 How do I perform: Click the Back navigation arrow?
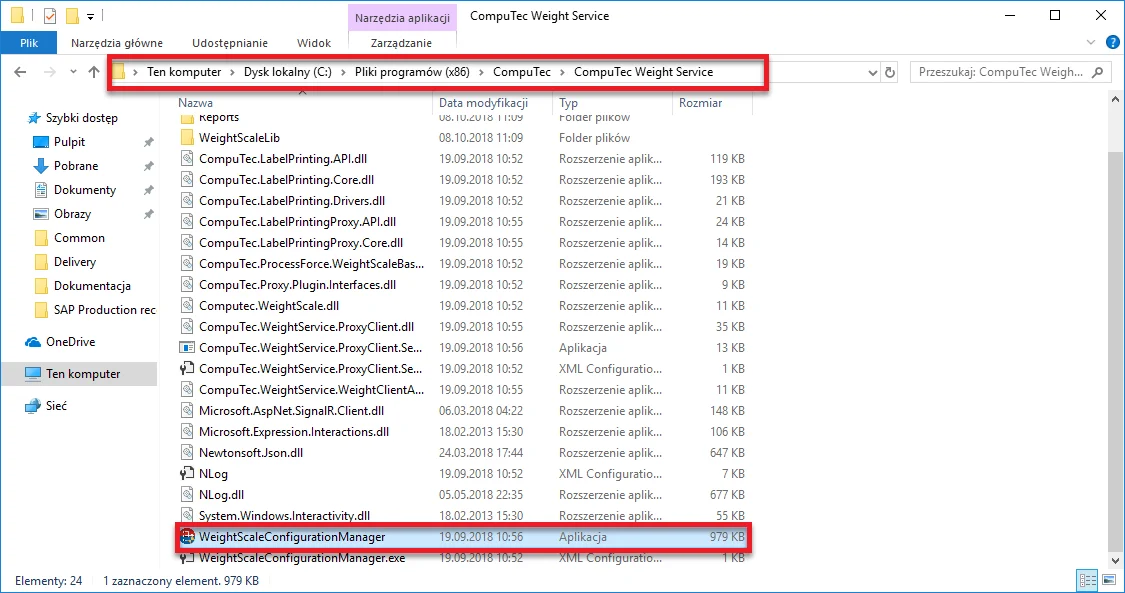[21, 72]
